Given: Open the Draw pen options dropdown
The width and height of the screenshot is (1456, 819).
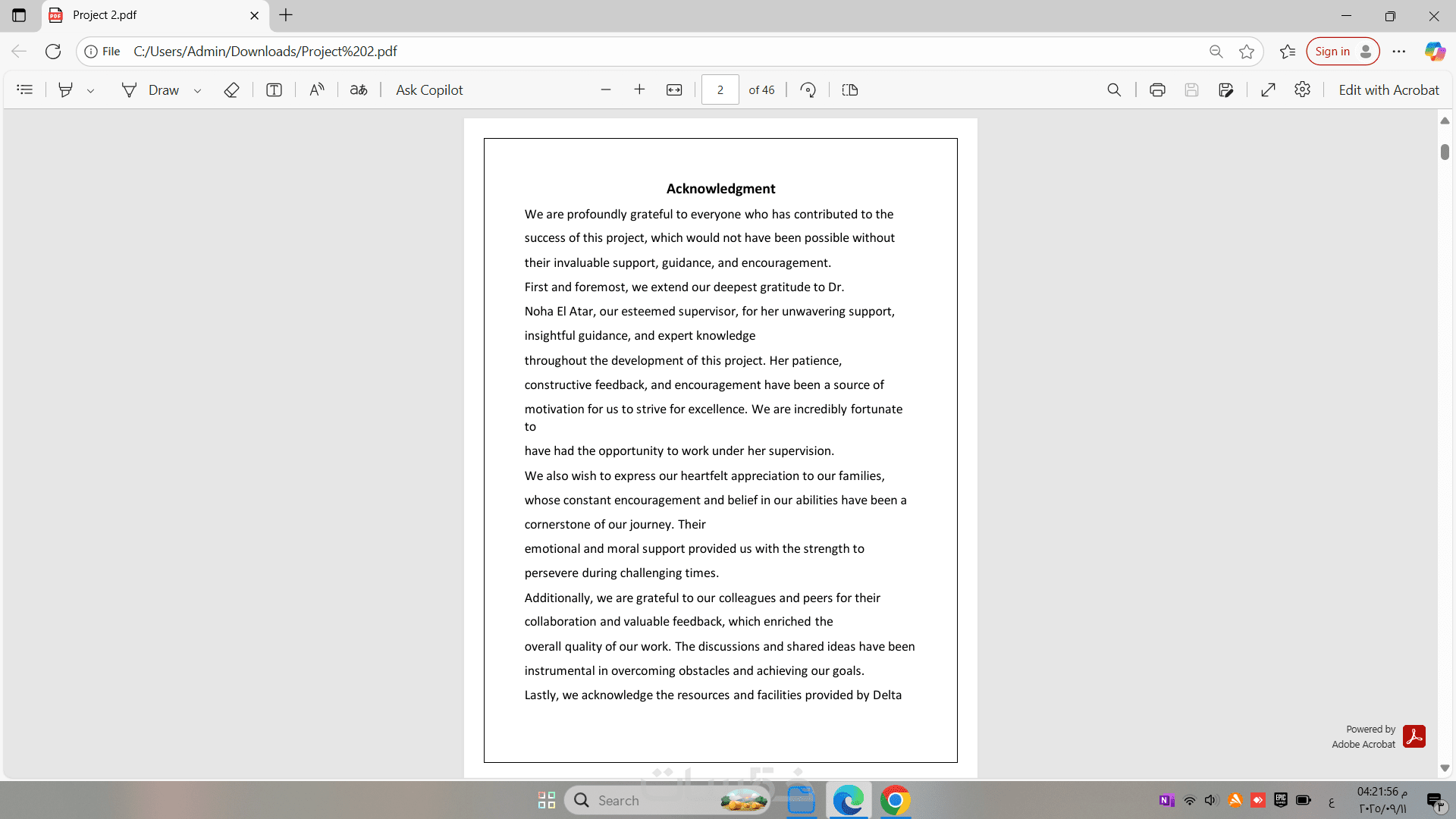Looking at the screenshot, I should 197,89.
